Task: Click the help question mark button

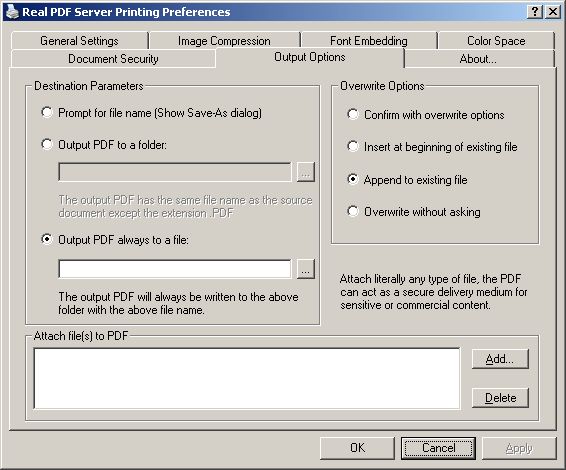Action: [535, 12]
